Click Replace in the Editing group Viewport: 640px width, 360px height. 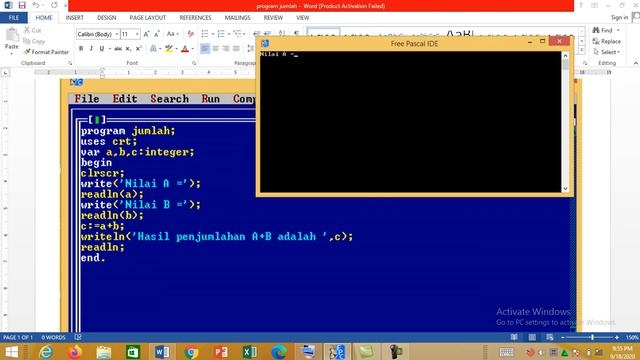[607, 41]
